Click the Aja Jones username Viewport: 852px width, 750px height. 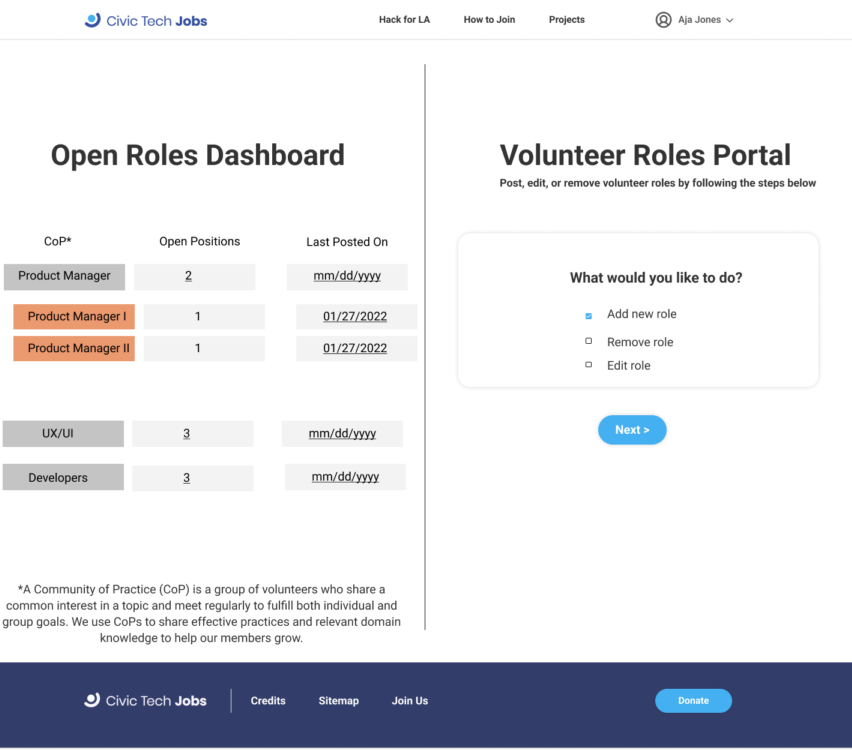tap(699, 20)
